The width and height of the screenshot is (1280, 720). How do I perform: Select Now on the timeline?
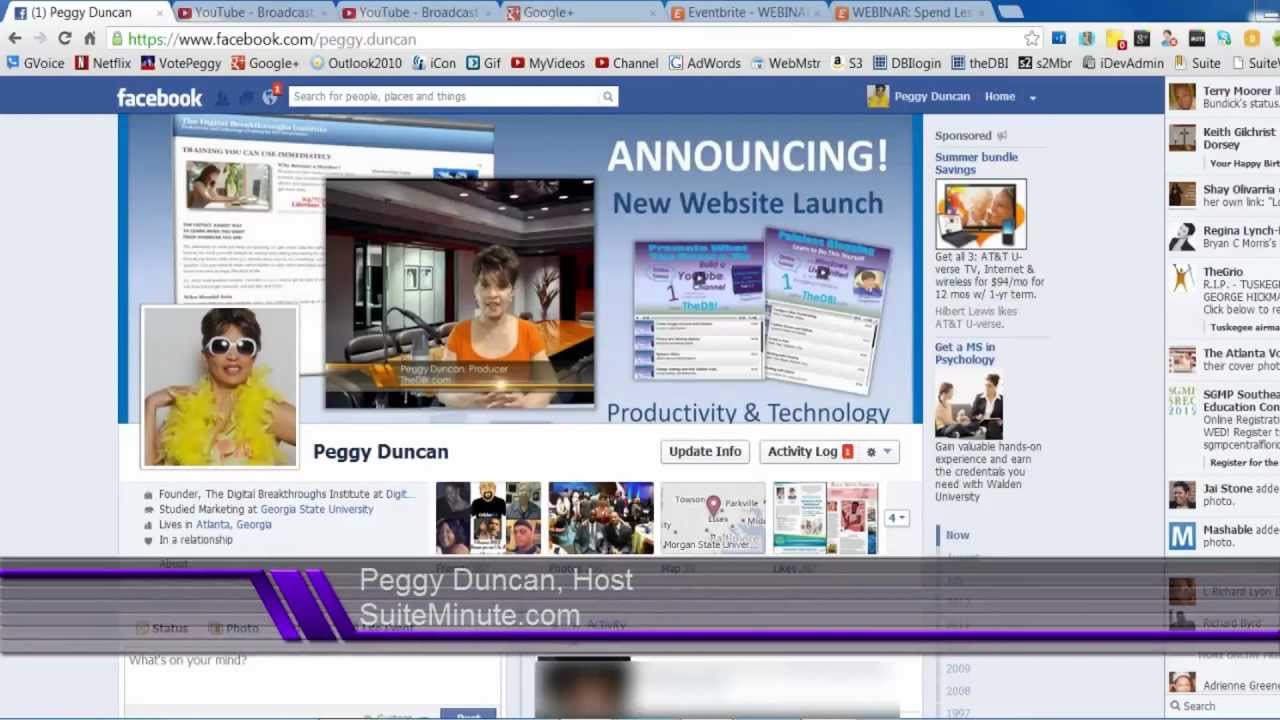(x=957, y=535)
